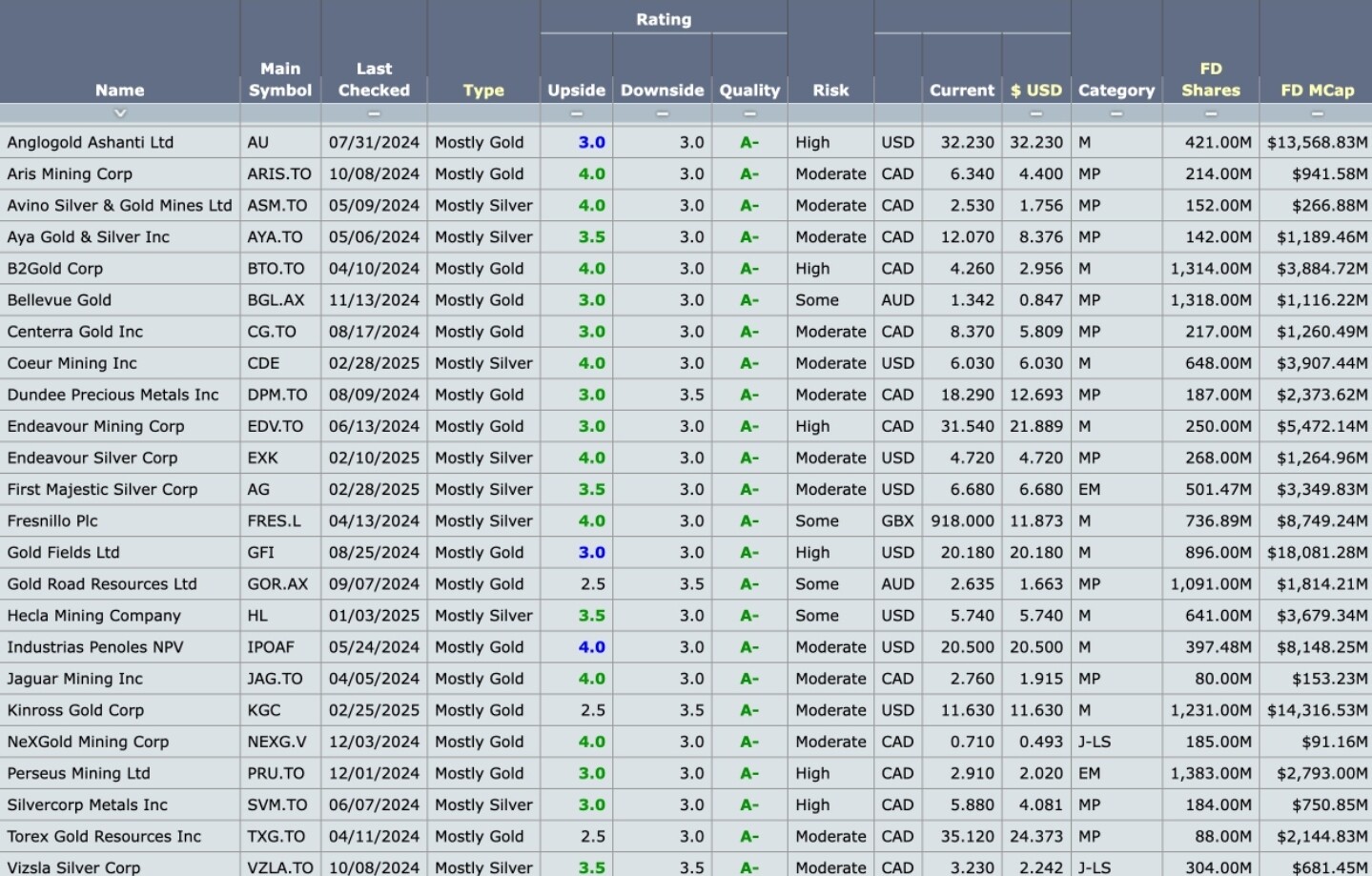This screenshot has height=876, width=1372.
Task: Select the Aris Mining Corp name cell
Action: [70, 173]
